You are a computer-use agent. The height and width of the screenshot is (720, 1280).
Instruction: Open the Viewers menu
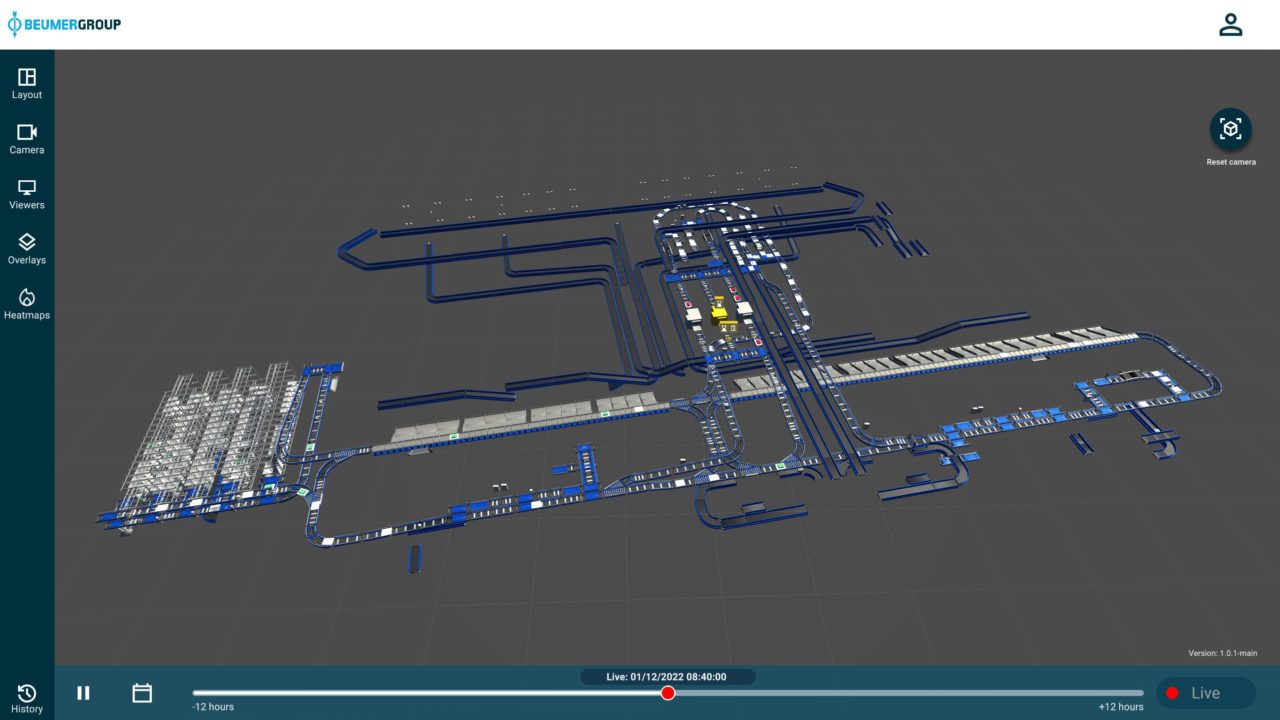coord(27,193)
